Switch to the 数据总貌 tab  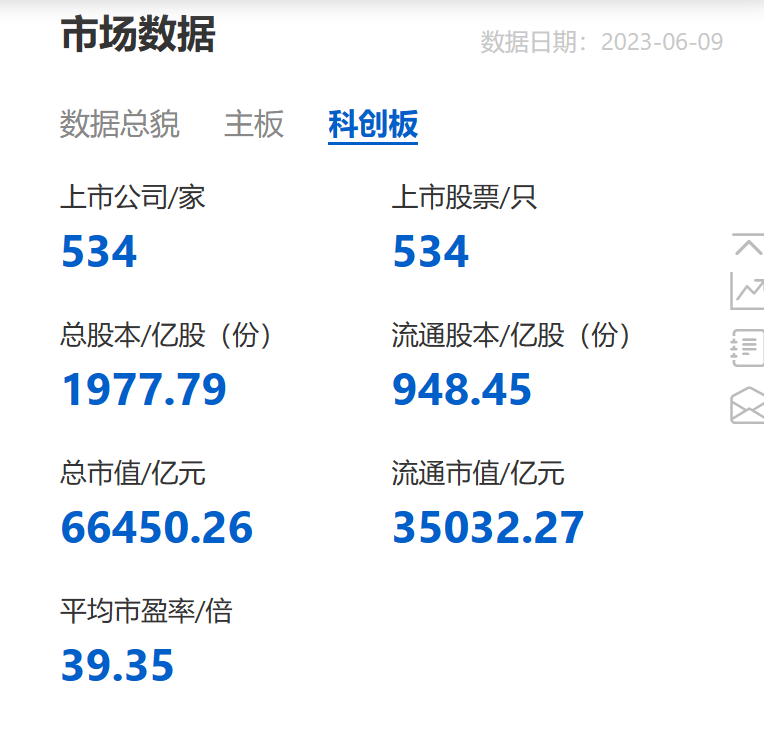click(x=120, y=125)
